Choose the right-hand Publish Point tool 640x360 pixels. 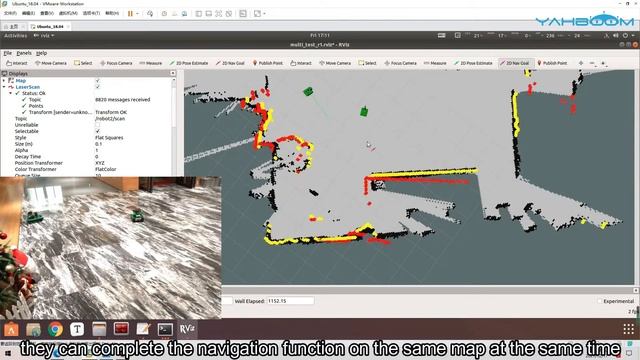click(552, 63)
